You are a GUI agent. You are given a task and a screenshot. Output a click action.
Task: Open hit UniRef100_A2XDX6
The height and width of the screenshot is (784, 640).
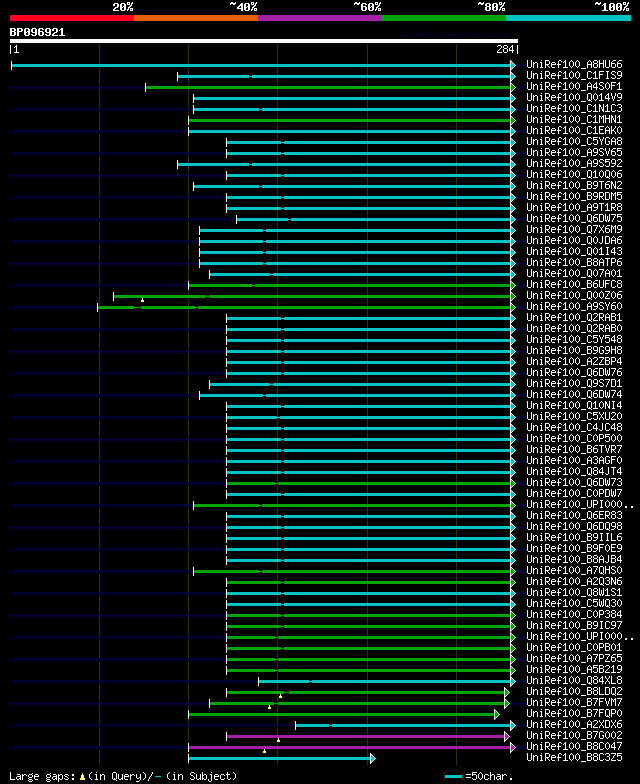pos(574,724)
